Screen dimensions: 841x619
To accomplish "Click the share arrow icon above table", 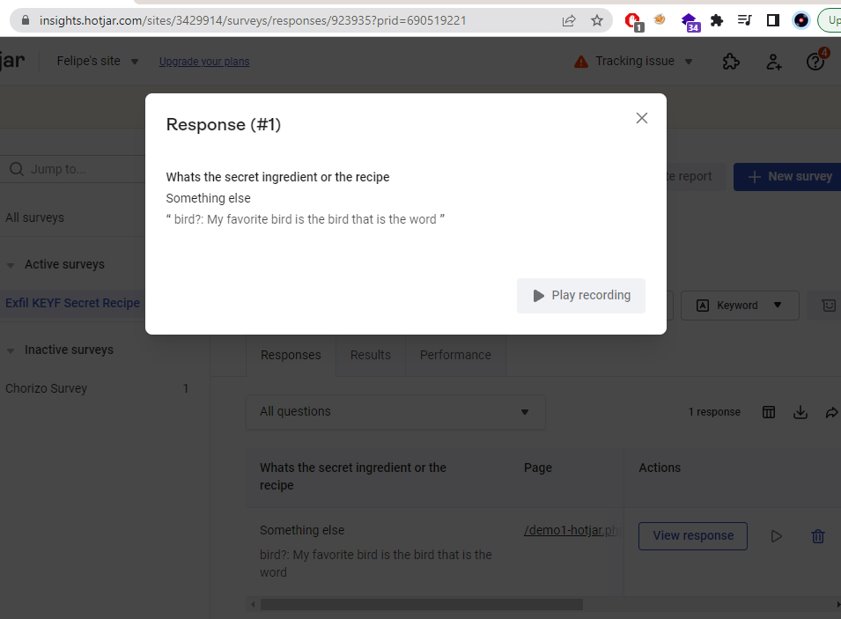I will (831, 412).
